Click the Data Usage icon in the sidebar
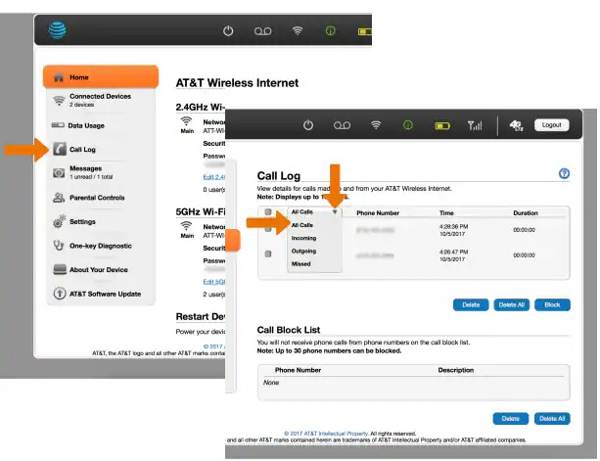600x461 pixels. (x=58, y=125)
